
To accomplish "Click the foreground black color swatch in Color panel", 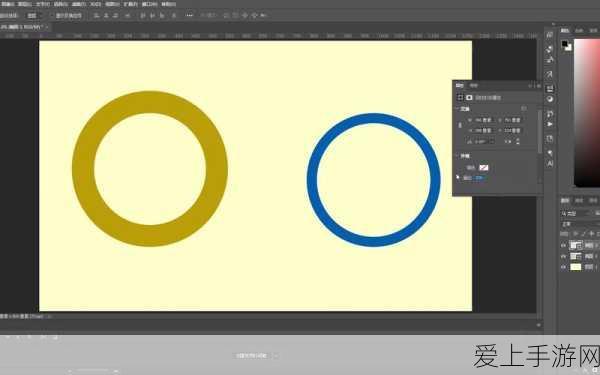I will 565,44.
